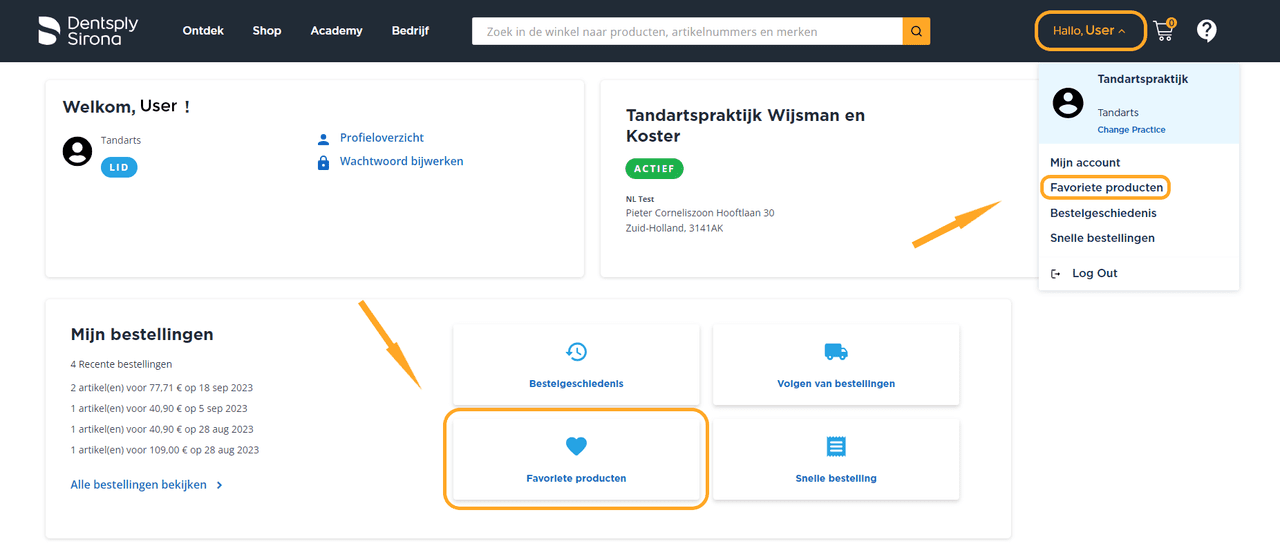Collapse the Hallo, User account dropdown
1280x555 pixels.
point(1089,31)
